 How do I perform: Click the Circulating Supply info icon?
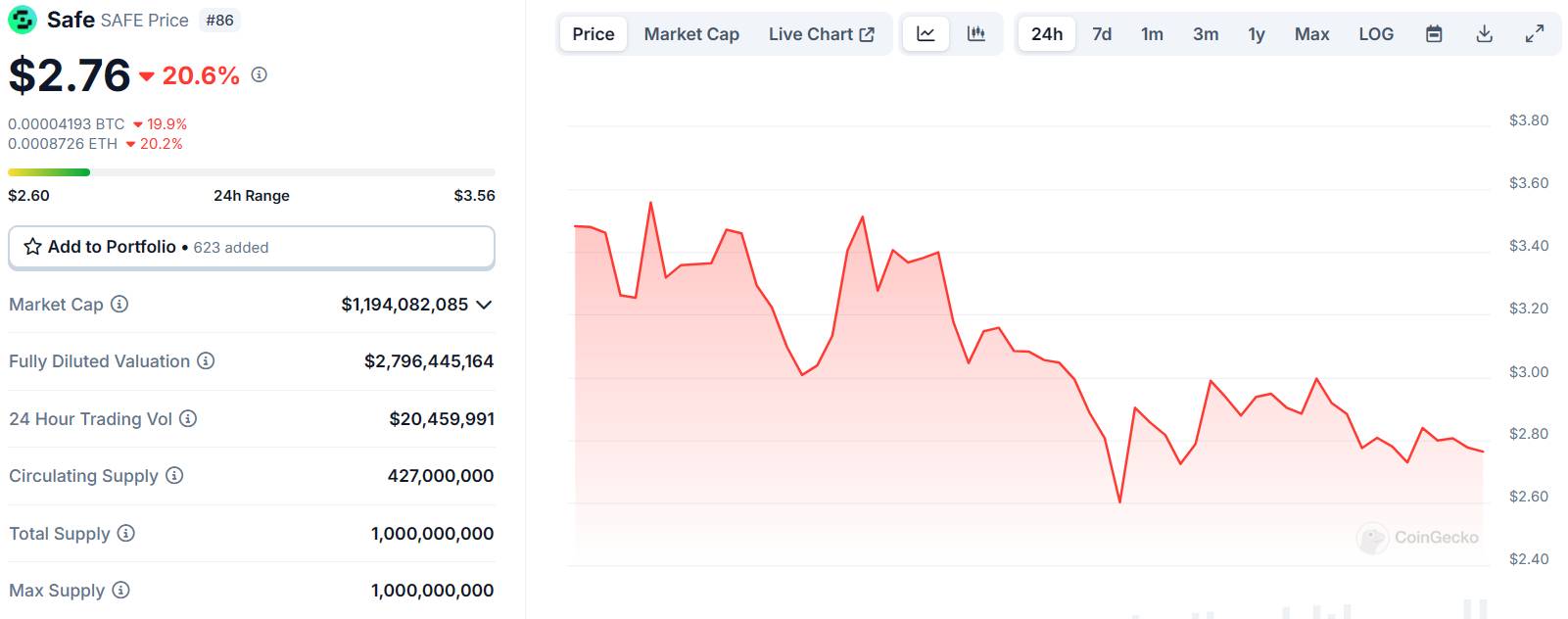point(174,475)
